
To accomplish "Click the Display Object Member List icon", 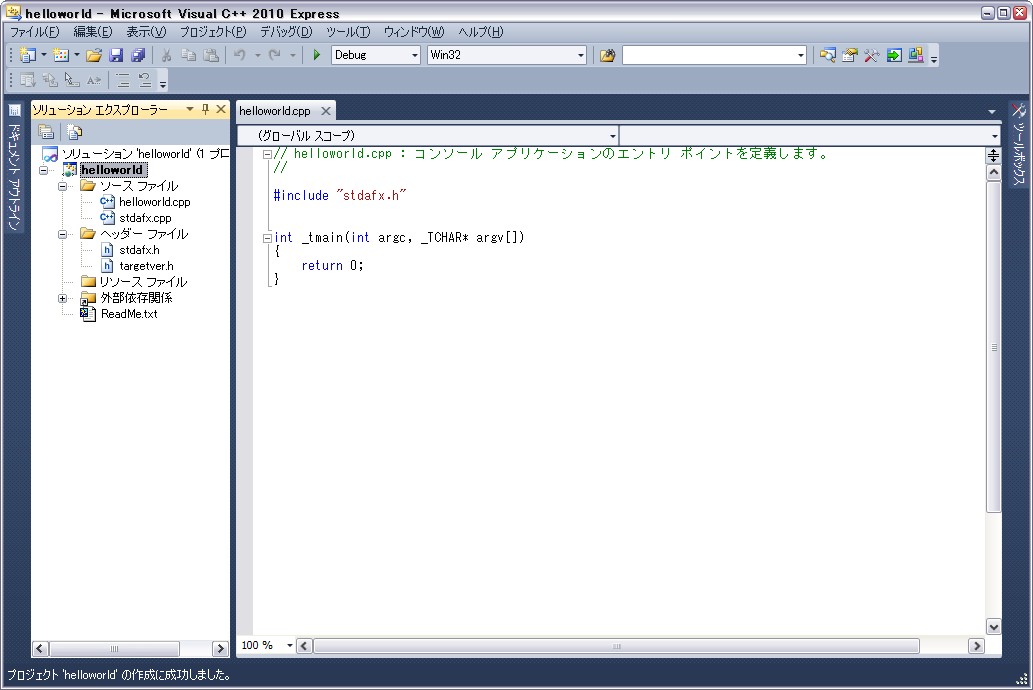I will tap(28, 80).
